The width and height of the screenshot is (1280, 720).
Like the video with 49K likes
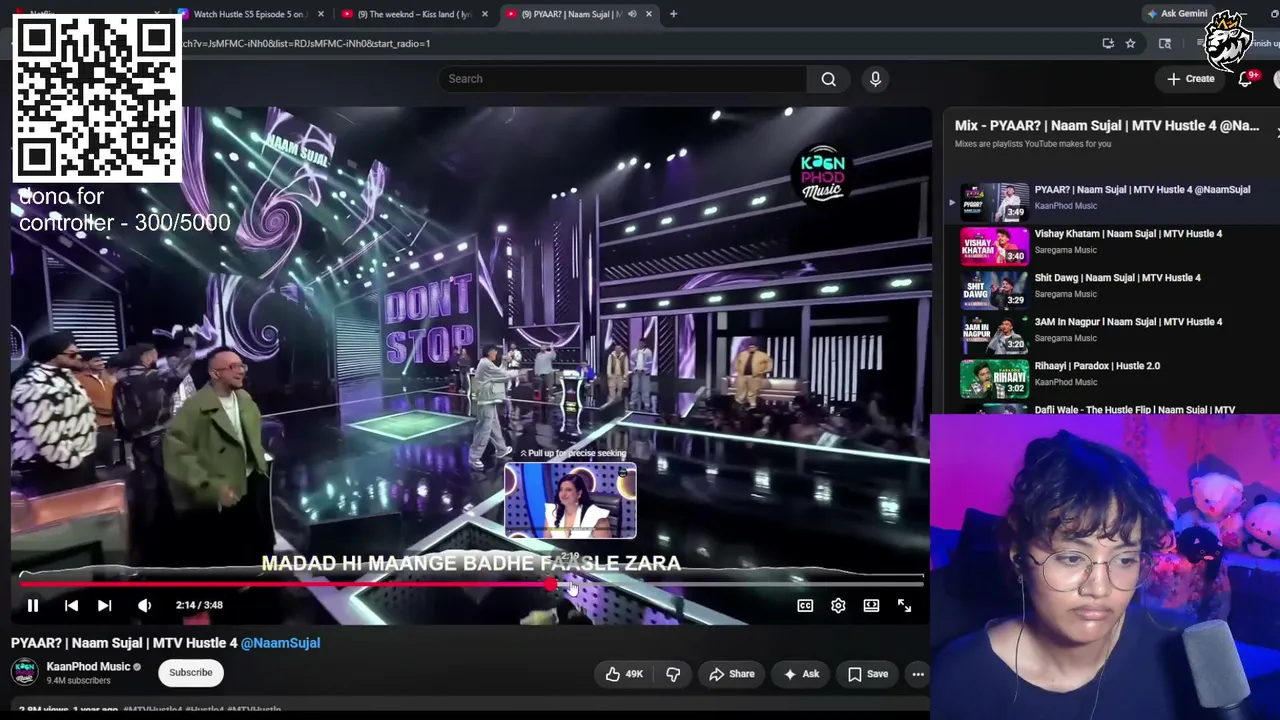point(624,674)
